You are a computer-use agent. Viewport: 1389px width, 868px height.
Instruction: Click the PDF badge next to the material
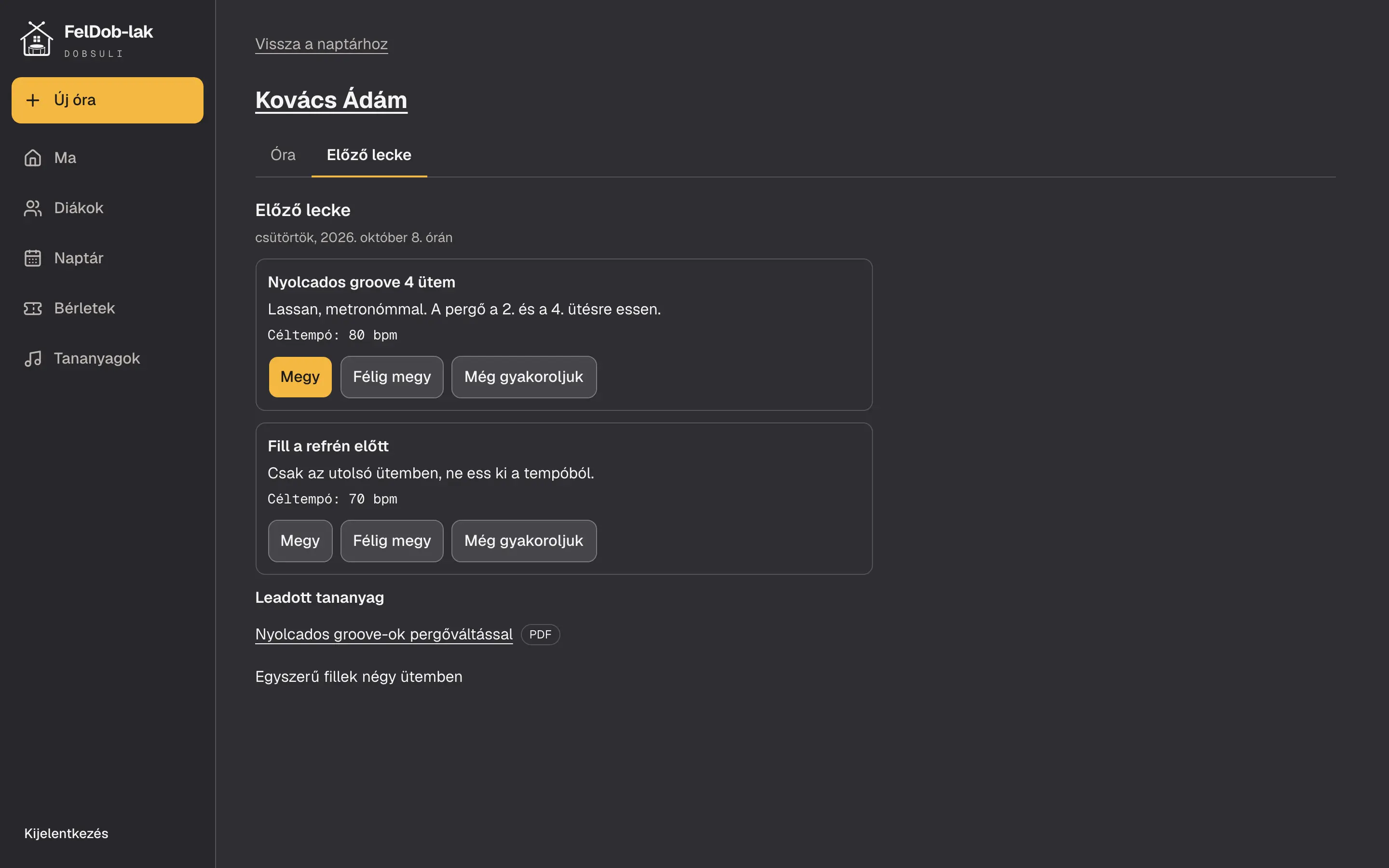tap(540, 634)
